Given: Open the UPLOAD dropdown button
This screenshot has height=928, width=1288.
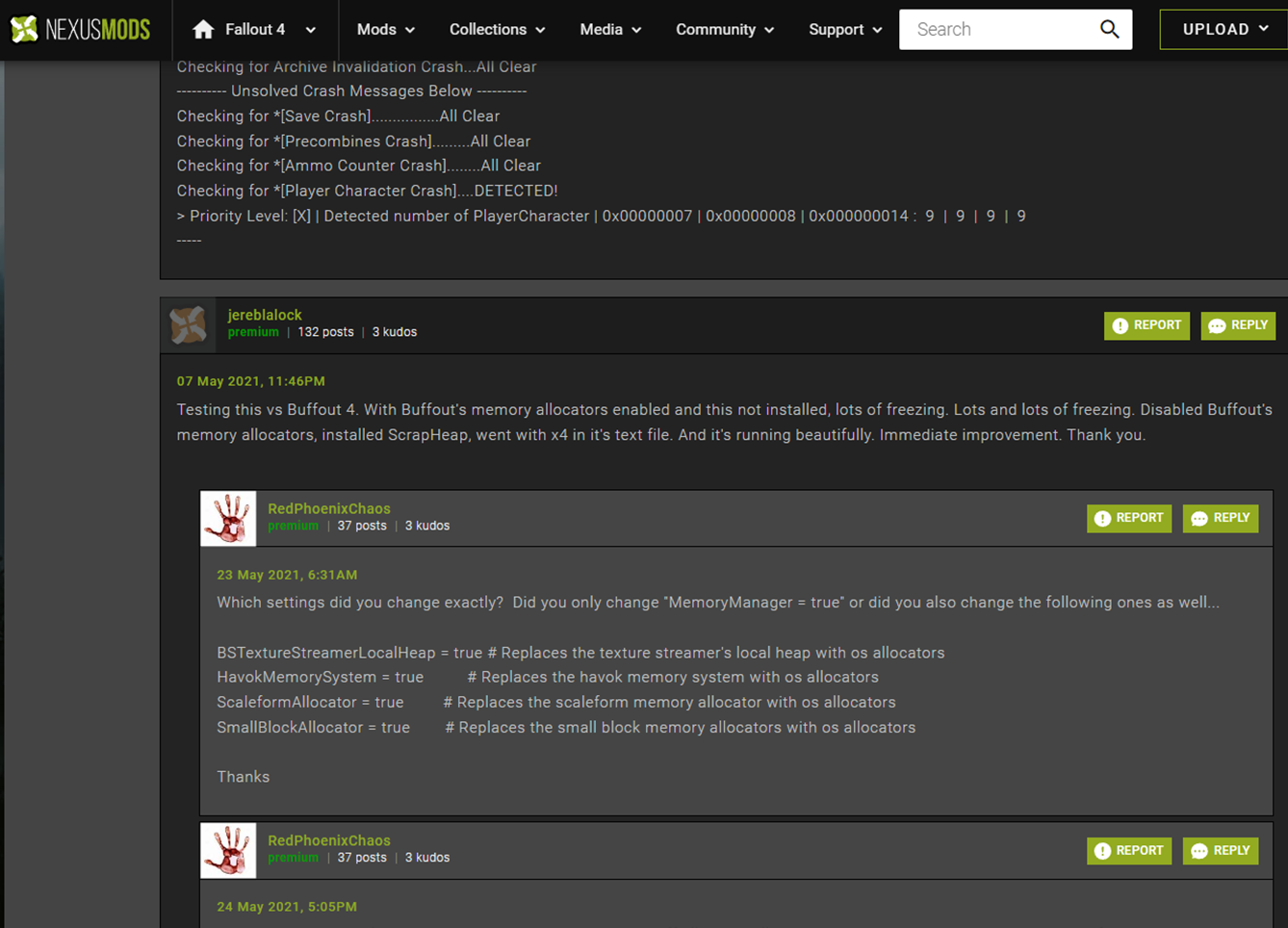Looking at the screenshot, I should [1224, 30].
